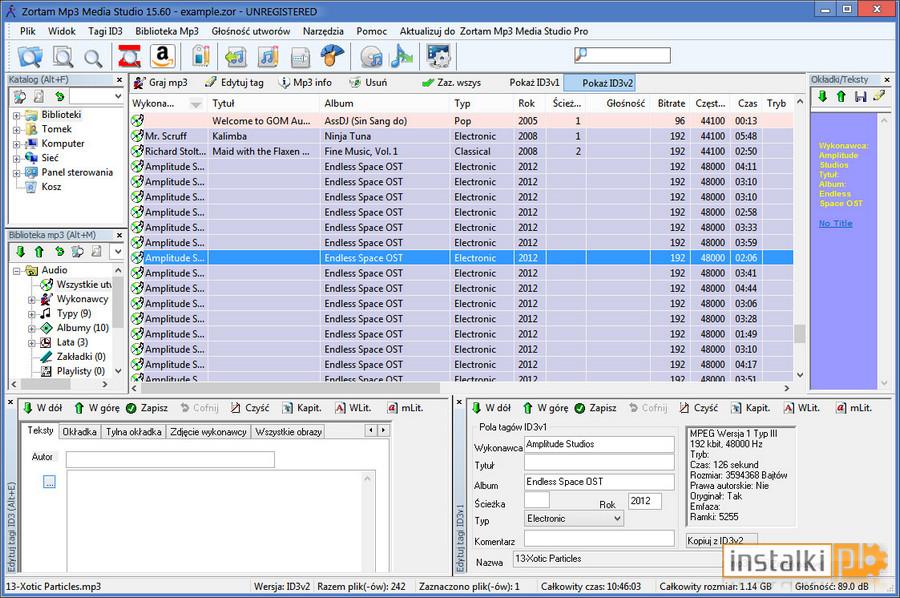Click green up arrow in Biblioteka mp3 panel
Screen dimensions: 900x598
tap(39, 251)
